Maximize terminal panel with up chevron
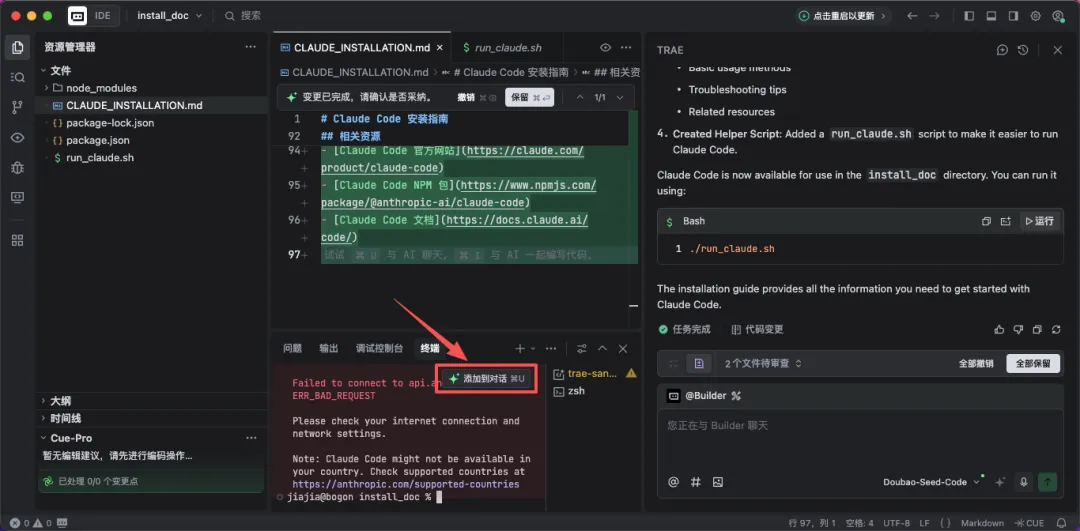This screenshot has width=1080, height=531. click(603, 348)
